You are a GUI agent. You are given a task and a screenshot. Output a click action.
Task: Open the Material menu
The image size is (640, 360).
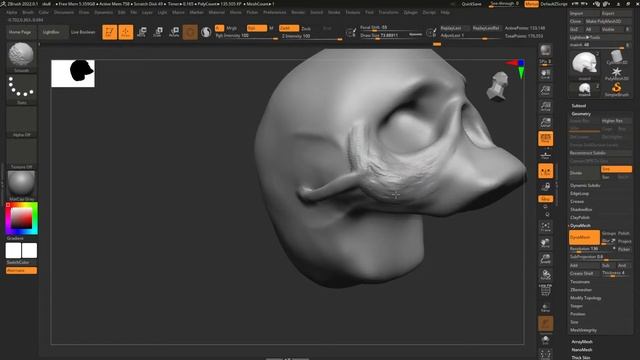[x=216, y=13]
